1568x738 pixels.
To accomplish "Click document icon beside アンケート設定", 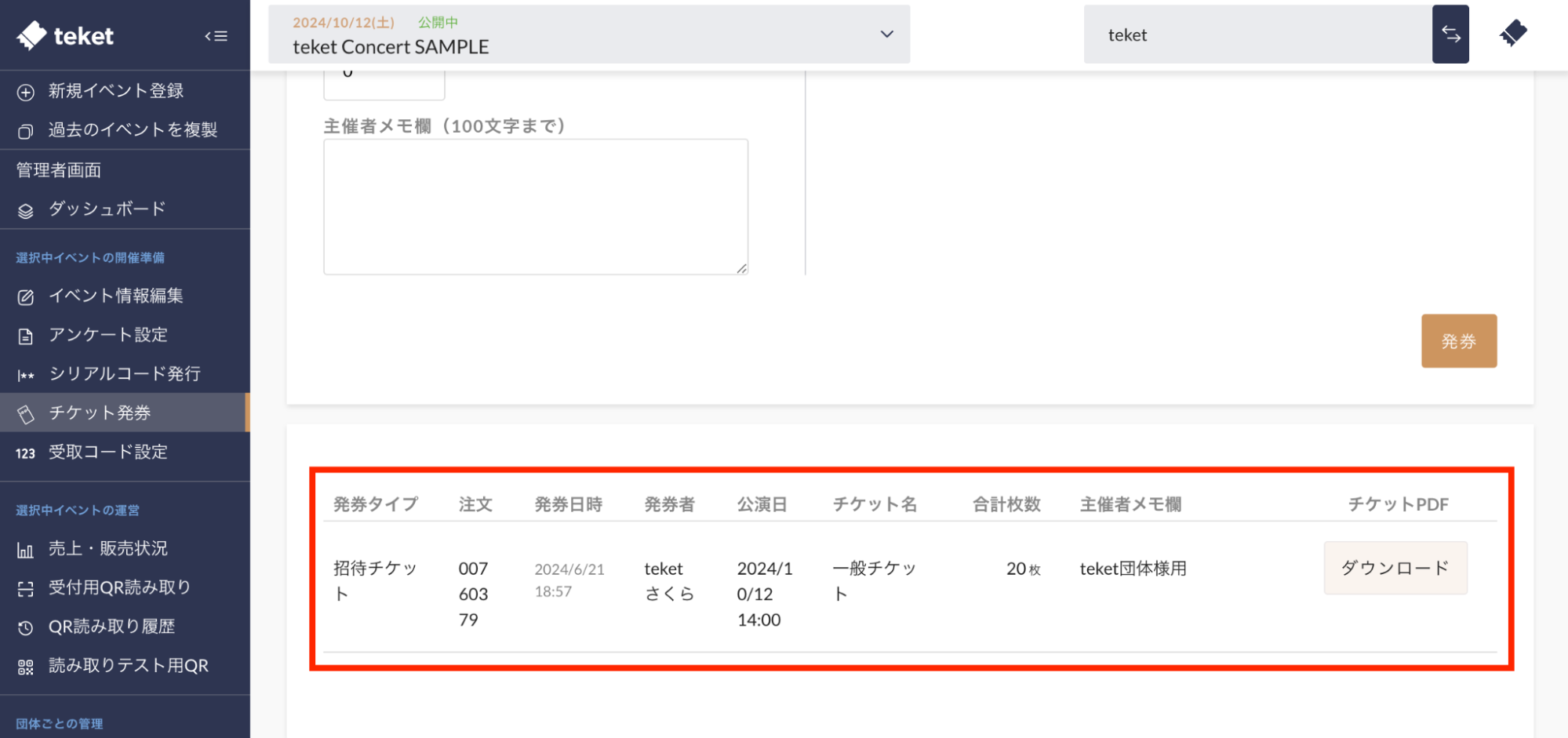I will point(26,336).
